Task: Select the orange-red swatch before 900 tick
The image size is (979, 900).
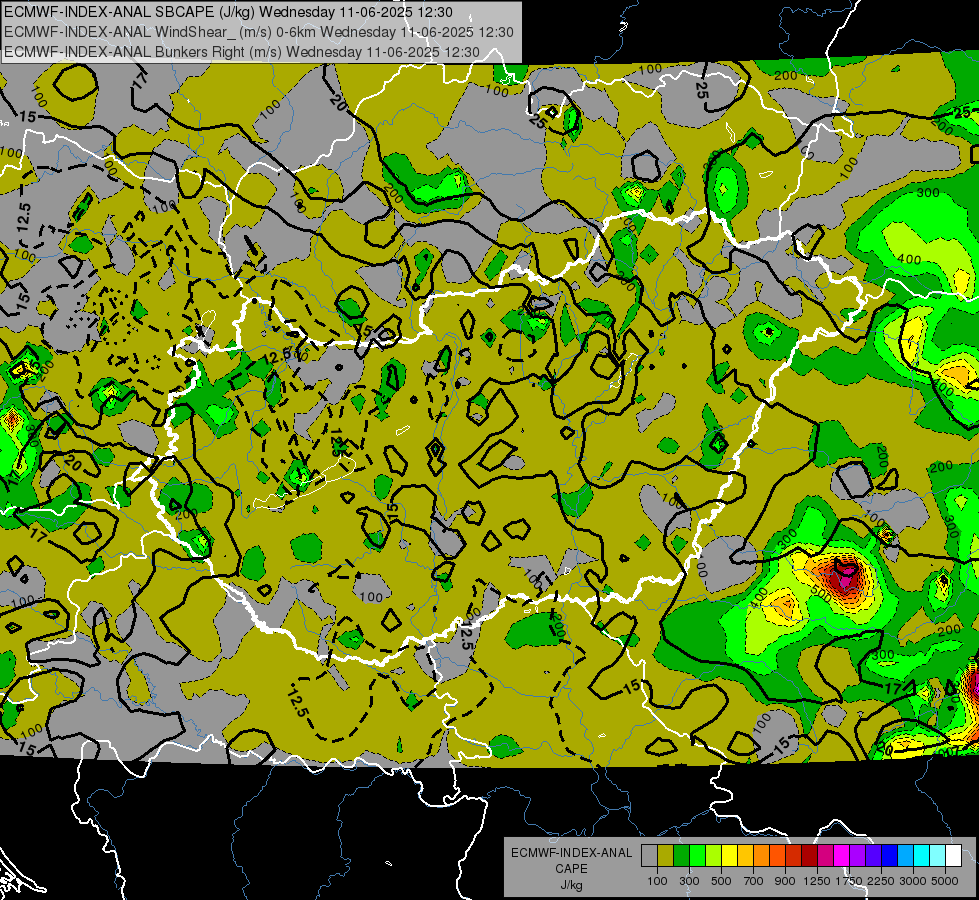Action: pyautogui.click(x=777, y=856)
